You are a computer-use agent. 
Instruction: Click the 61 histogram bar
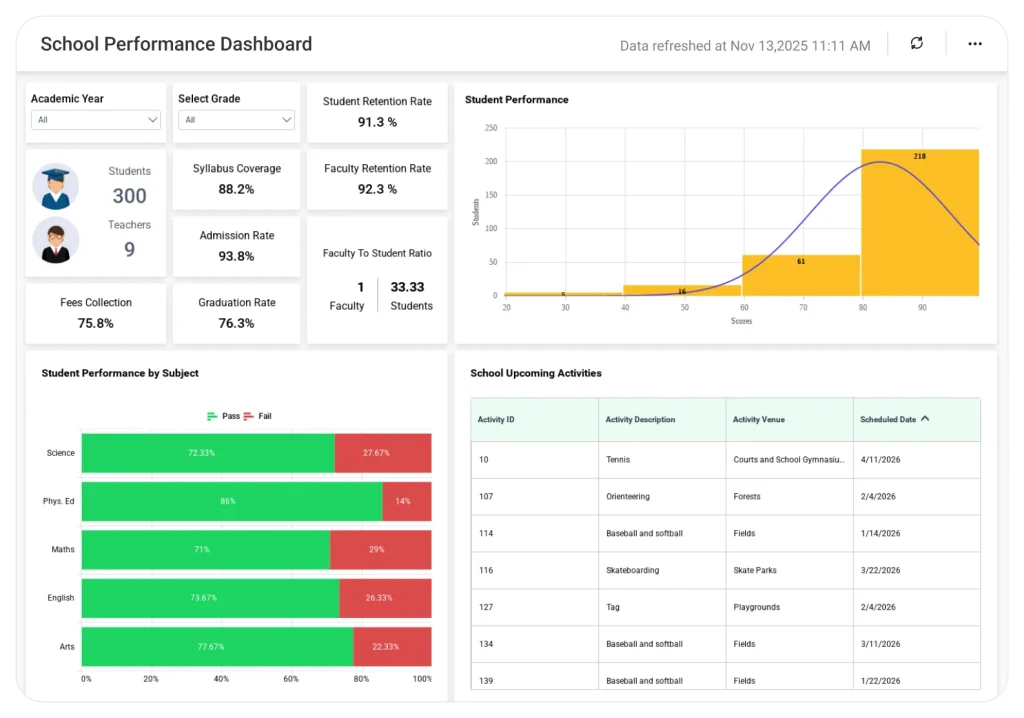point(801,275)
